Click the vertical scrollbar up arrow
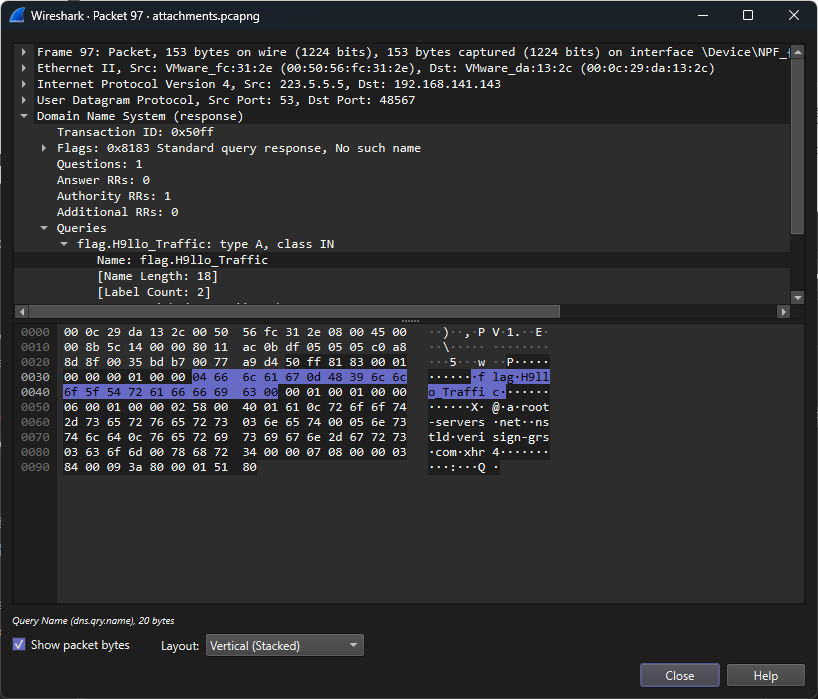 (798, 52)
